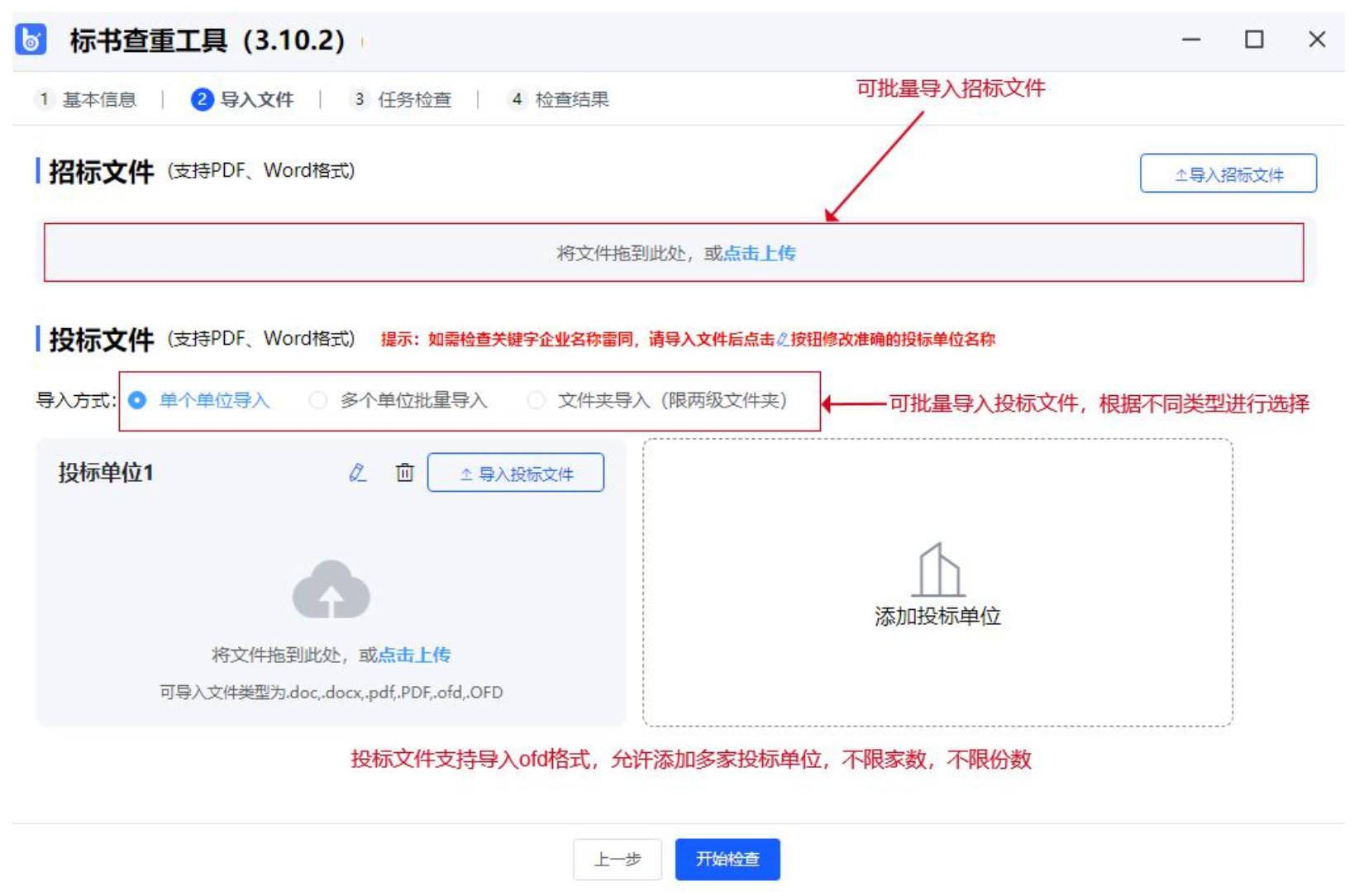The height and width of the screenshot is (896, 1359).
Task: Click 上一步 to go back
Action: coord(618,860)
